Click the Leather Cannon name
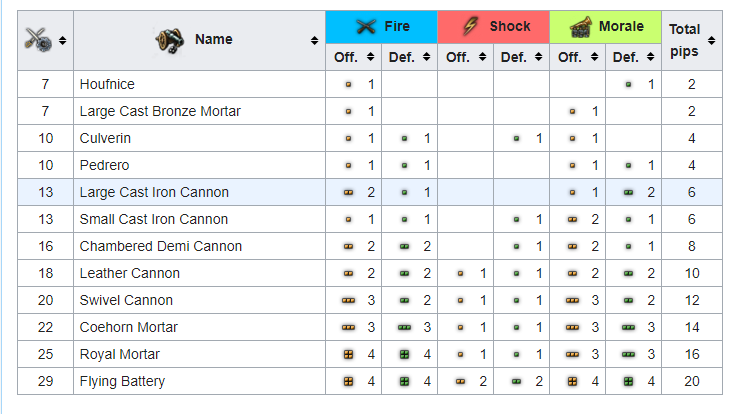The height and width of the screenshot is (414, 756). [x=130, y=273]
